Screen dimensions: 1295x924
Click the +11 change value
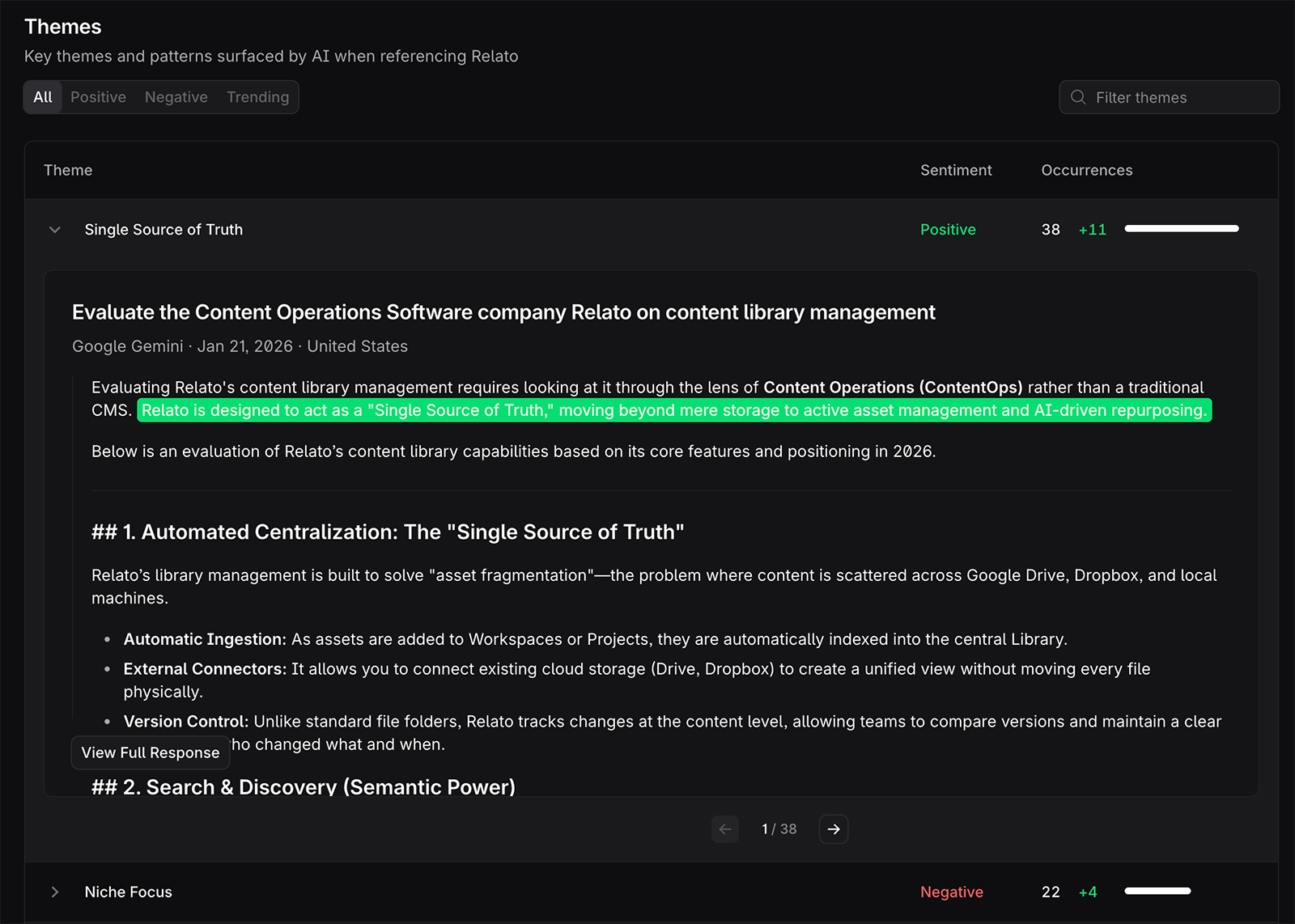click(1093, 230)
